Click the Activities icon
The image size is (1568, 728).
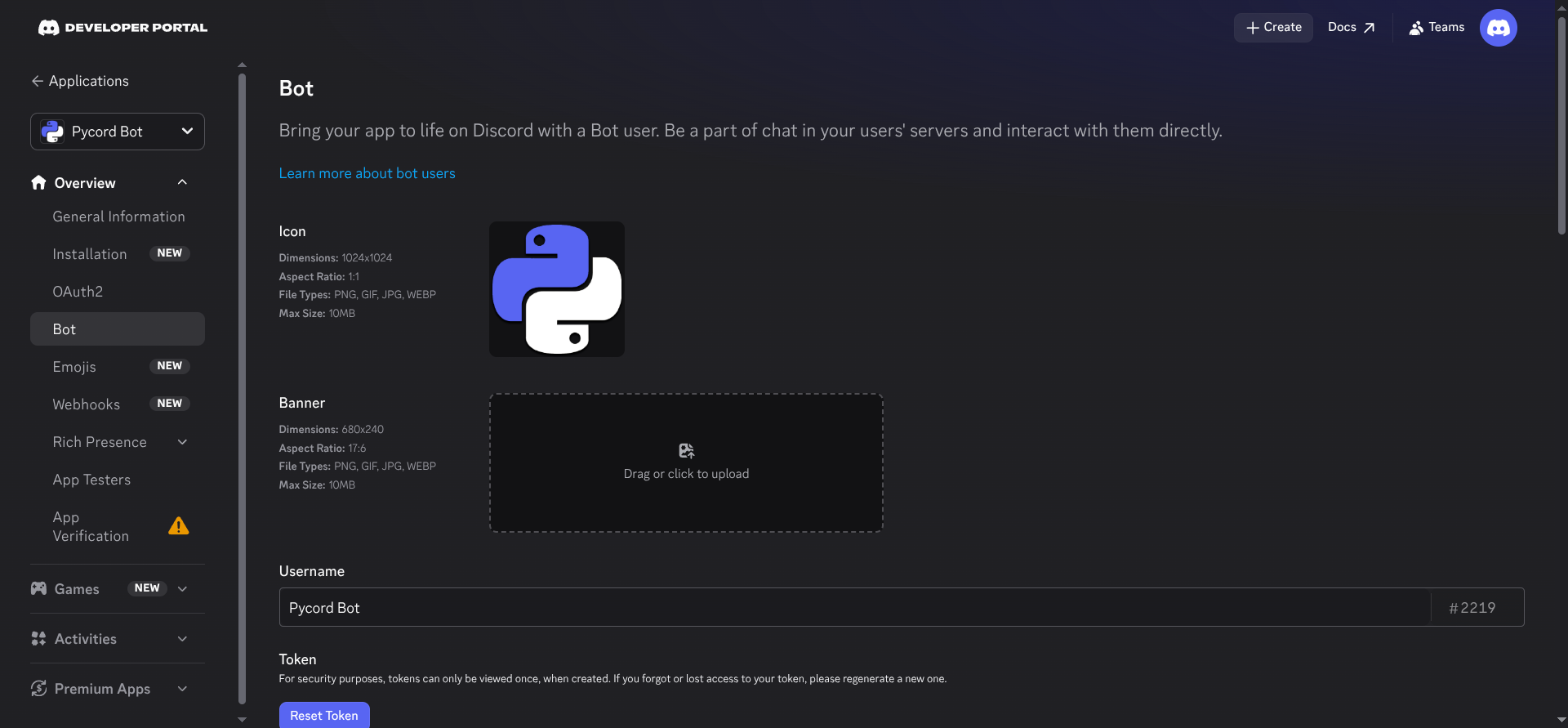(x=39, y=639)
